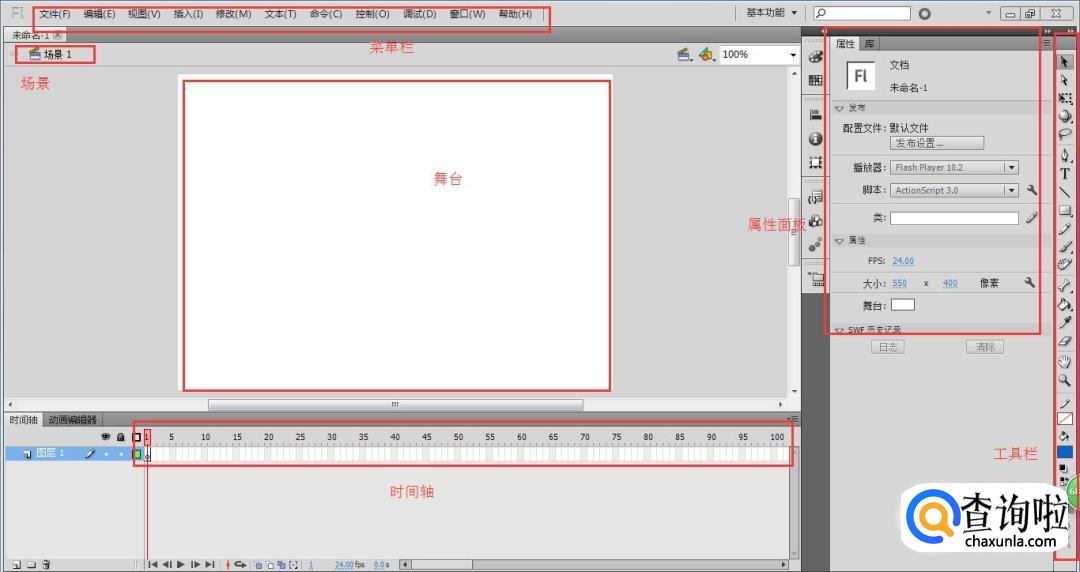Screen dimensions: 1080x572
Task: Select the Lasso tool
Action: [1065, 135]
